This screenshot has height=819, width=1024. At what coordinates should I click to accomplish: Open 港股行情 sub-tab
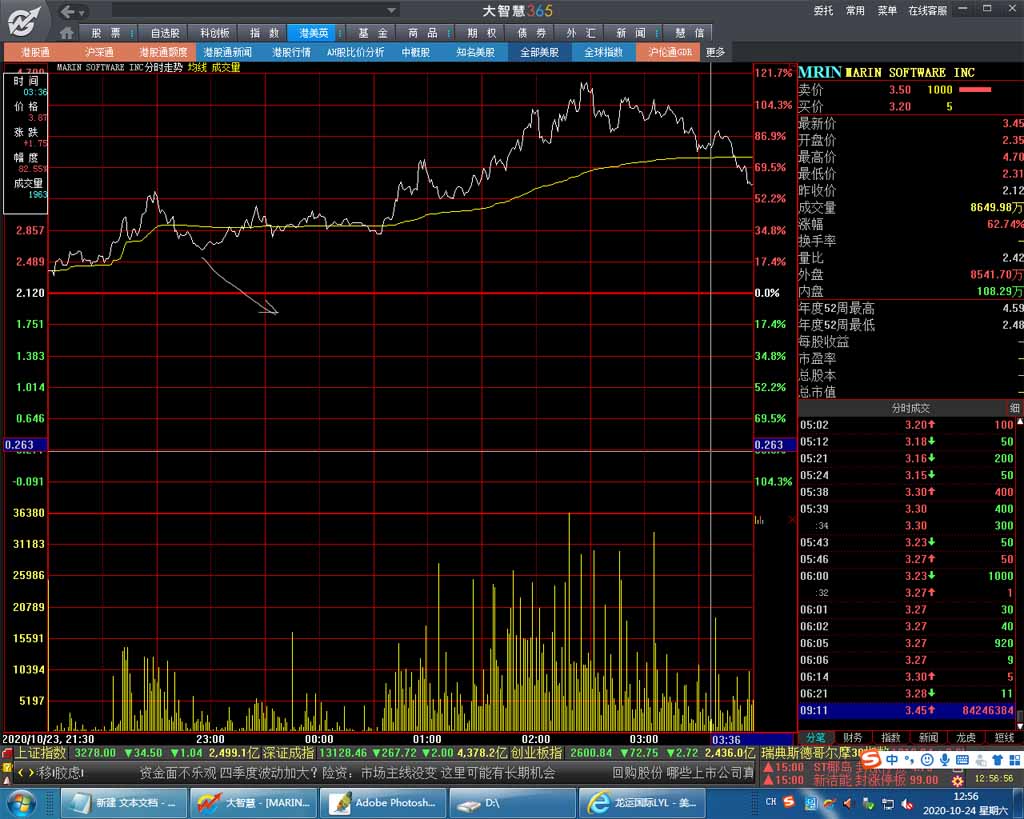point(291,52)
